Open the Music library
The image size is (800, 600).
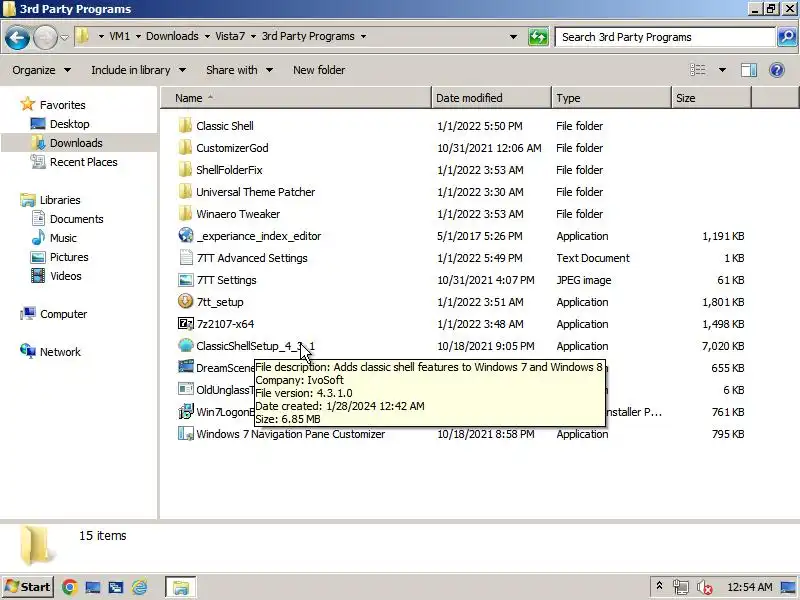63,238
